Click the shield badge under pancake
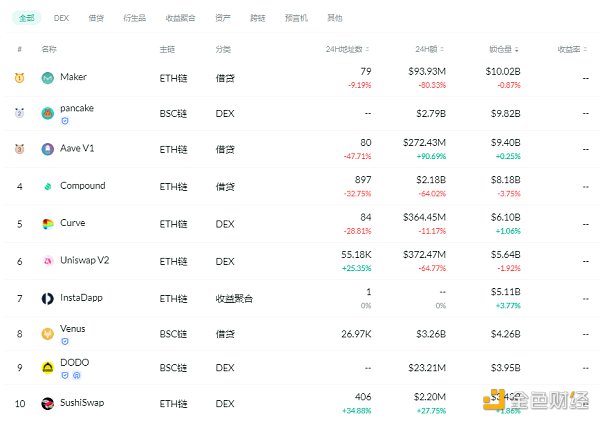Viewport: 600px width, 421px height. coord(65,121)
